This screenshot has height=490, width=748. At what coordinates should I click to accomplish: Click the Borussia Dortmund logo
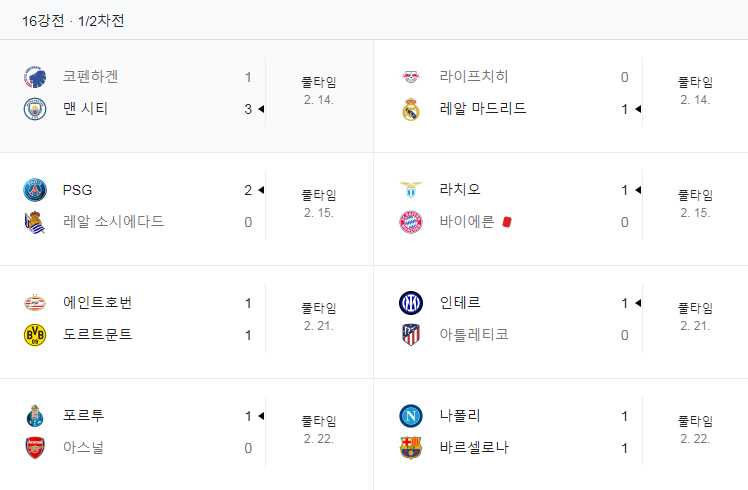pyautogui.click(x=35, y=335)
